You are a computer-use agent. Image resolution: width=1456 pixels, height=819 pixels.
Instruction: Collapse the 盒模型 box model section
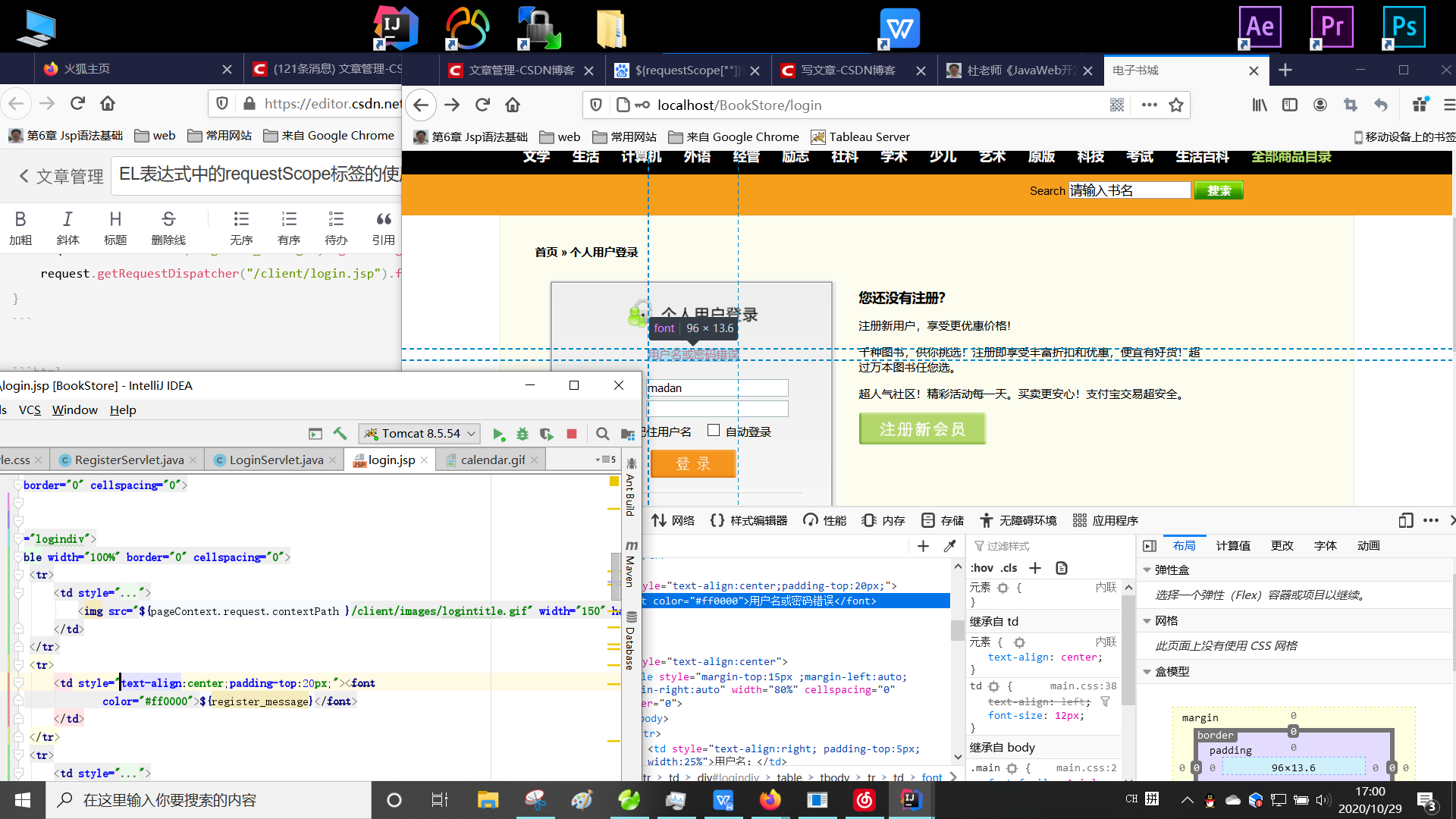point(1147,671)
